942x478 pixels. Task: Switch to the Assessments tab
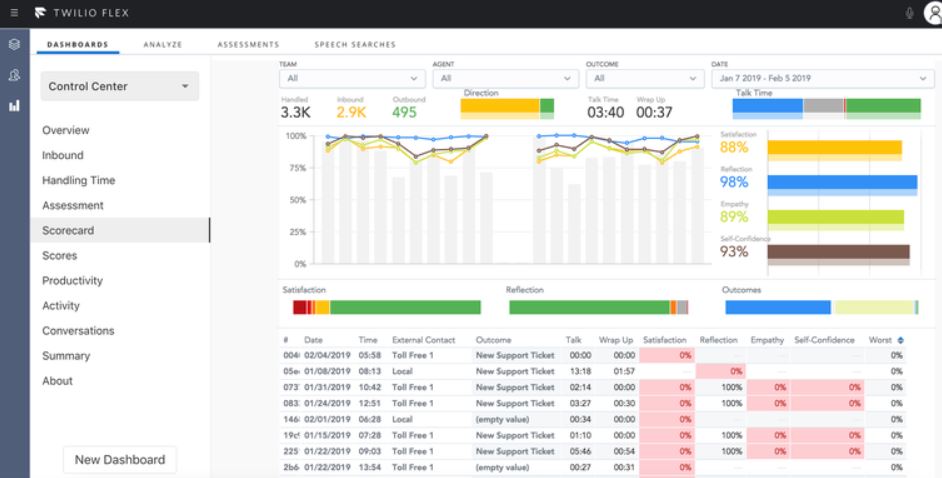[248, 44]
